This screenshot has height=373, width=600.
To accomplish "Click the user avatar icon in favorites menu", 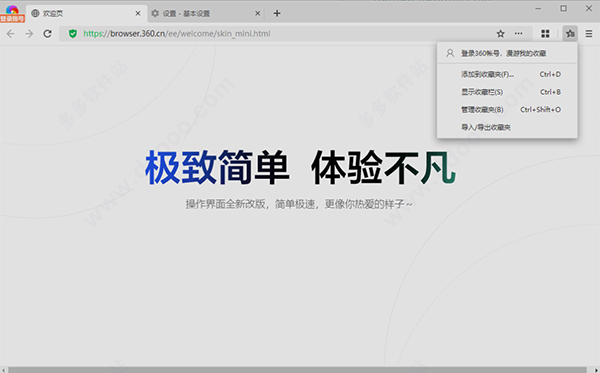I will 450,53.
